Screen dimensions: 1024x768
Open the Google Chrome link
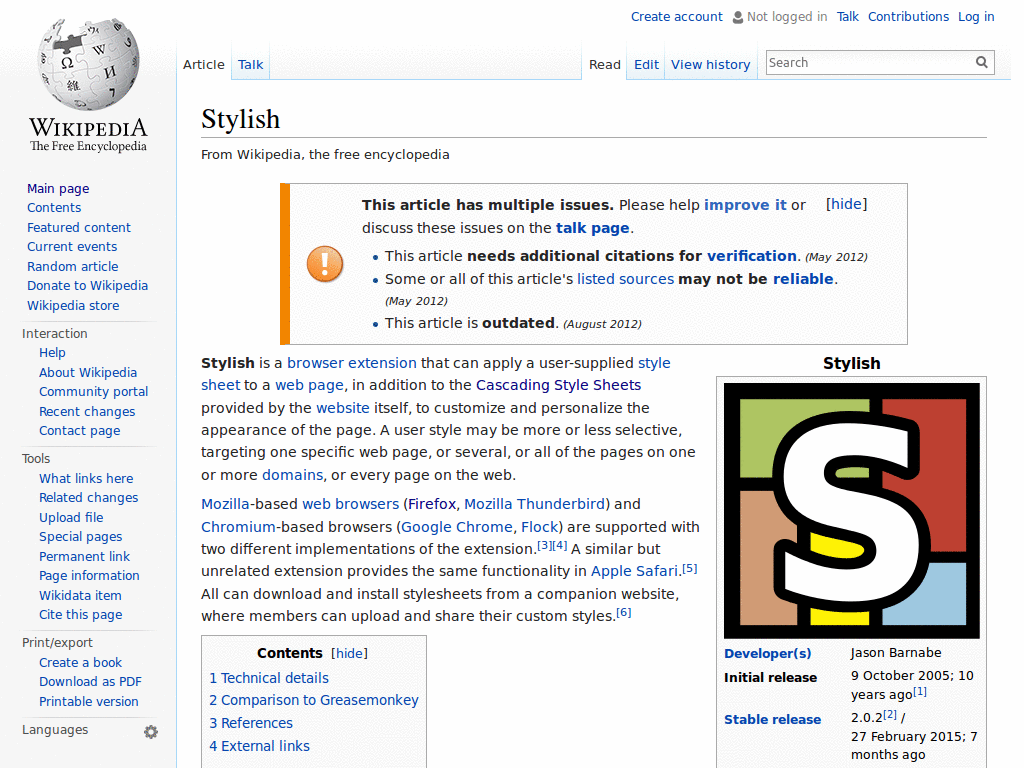[x=456, y=527]
